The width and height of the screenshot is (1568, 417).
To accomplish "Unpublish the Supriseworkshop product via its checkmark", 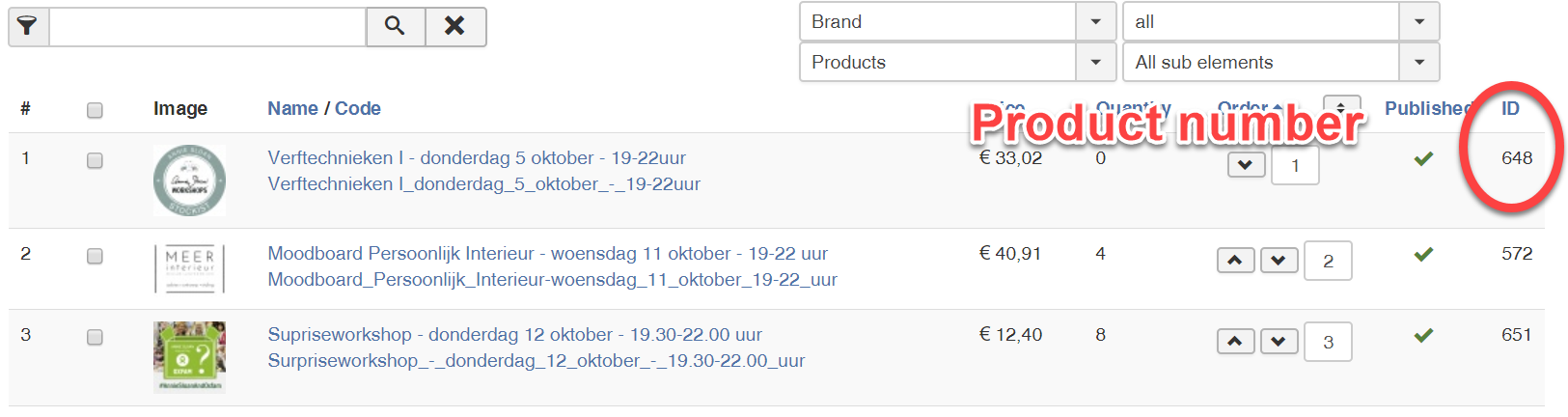I will point(1423,336).
